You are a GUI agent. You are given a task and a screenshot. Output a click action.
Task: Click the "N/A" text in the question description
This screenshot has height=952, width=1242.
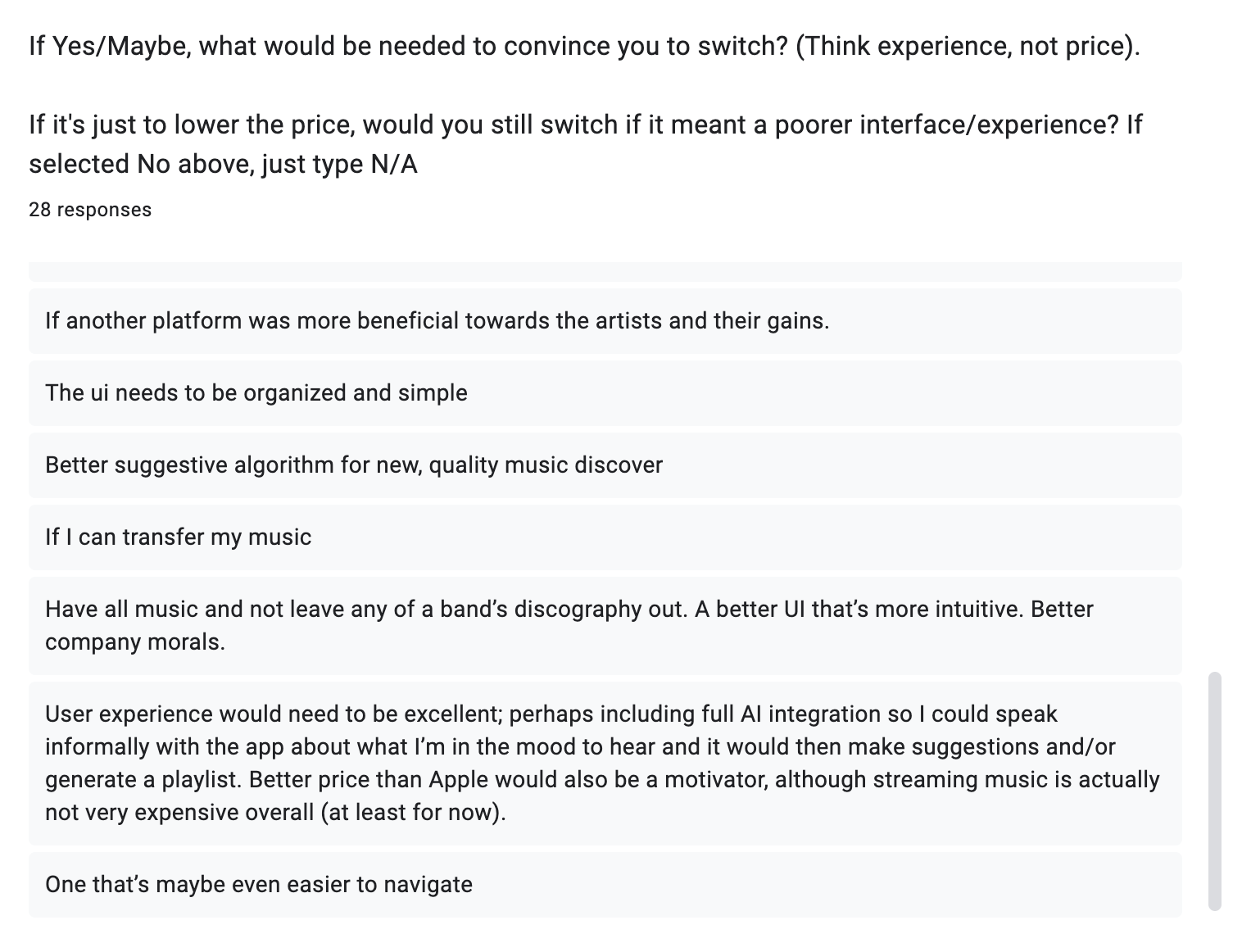[394, 165]
